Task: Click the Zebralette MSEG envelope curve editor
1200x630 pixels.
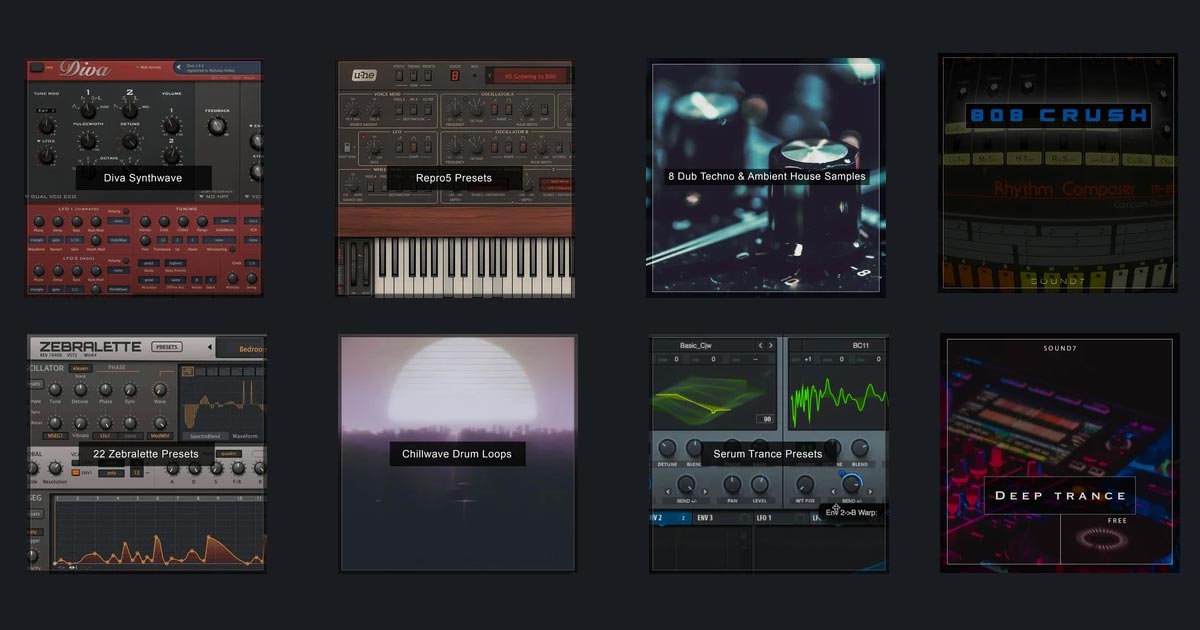Action: coord(155,533)
